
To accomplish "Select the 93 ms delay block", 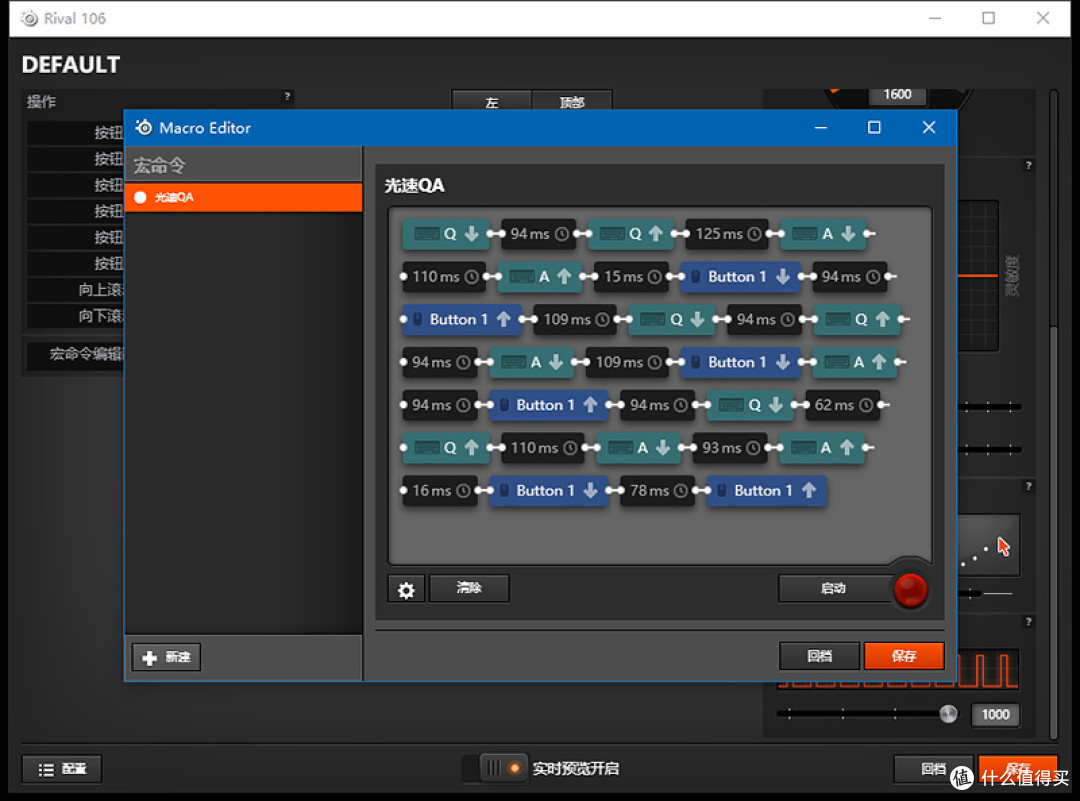I will (x=729, y=448).
